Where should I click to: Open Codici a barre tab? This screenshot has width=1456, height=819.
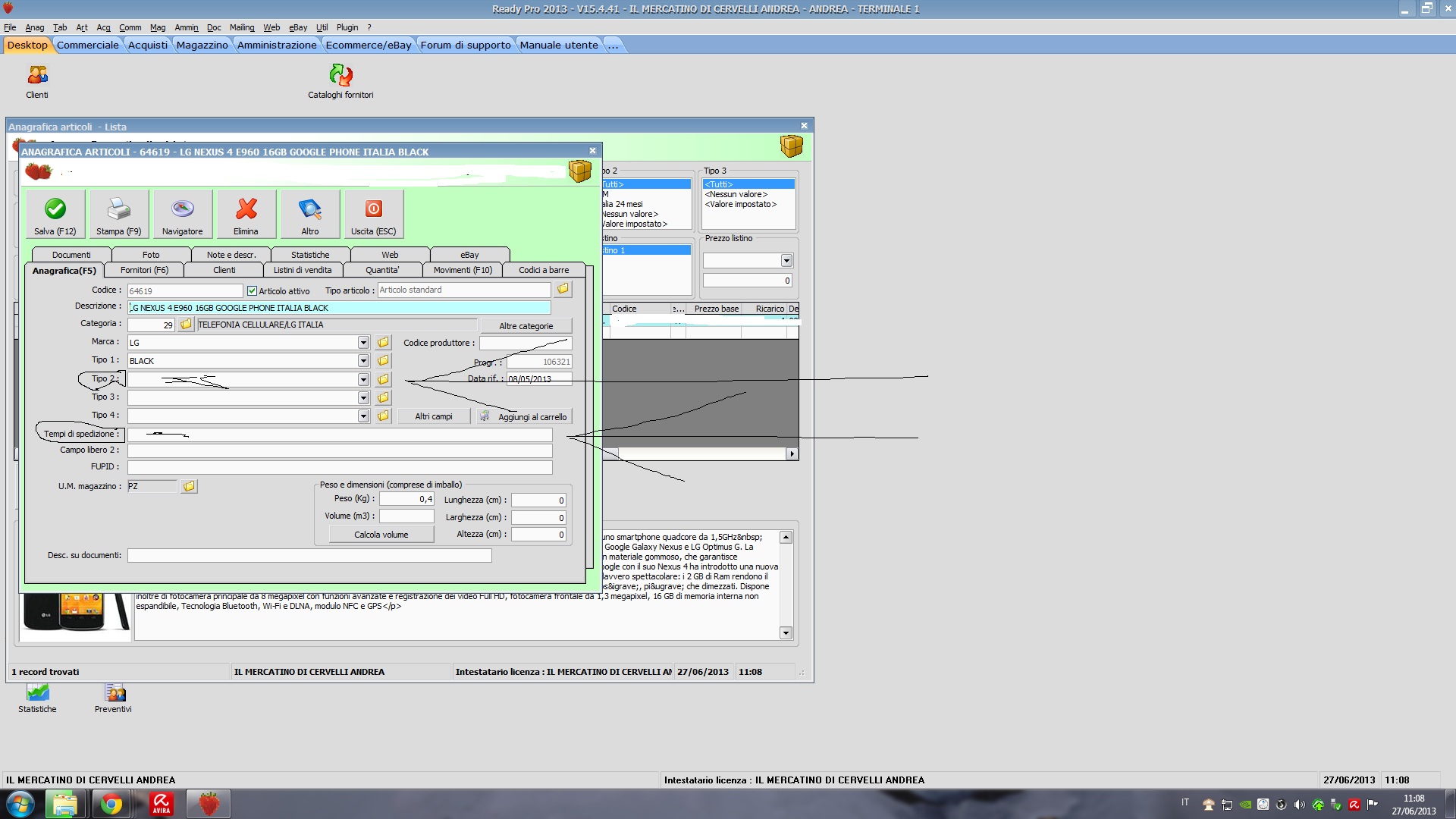[544, 270]
